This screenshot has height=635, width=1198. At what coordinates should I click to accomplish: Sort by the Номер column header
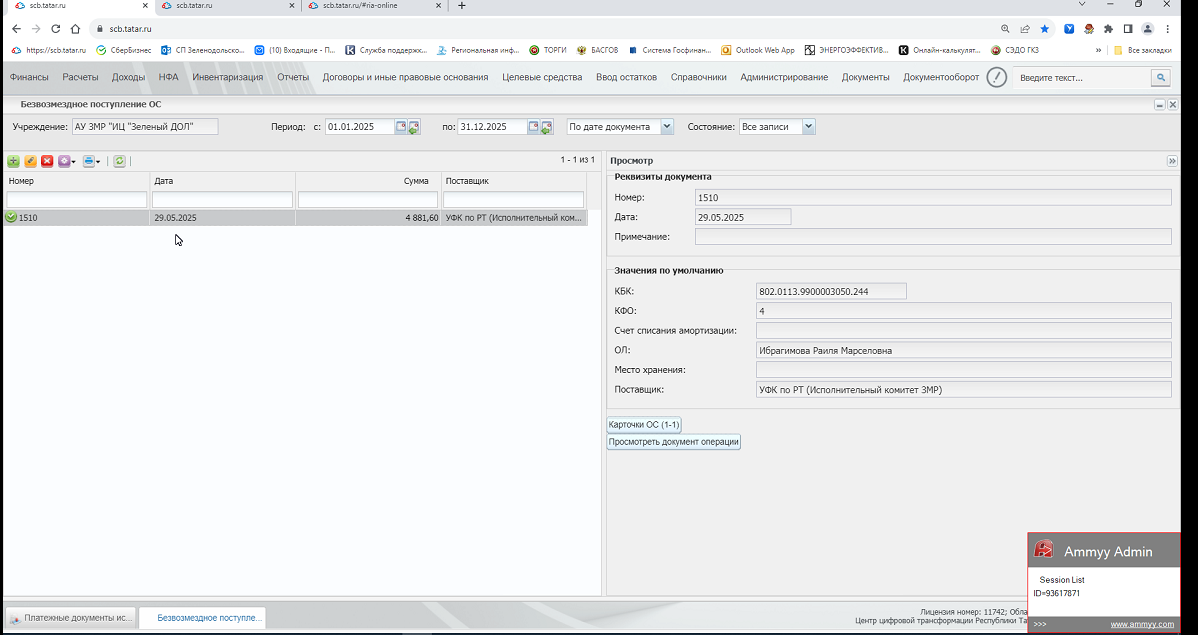(x=76, y=181)
